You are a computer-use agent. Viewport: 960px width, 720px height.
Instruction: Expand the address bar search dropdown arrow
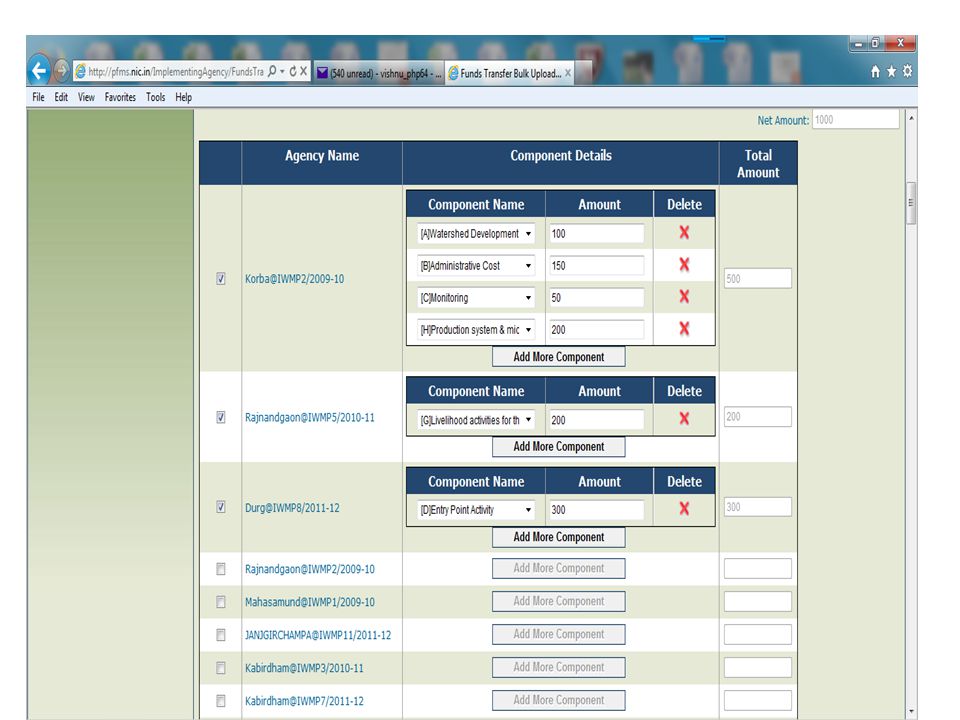282,72
